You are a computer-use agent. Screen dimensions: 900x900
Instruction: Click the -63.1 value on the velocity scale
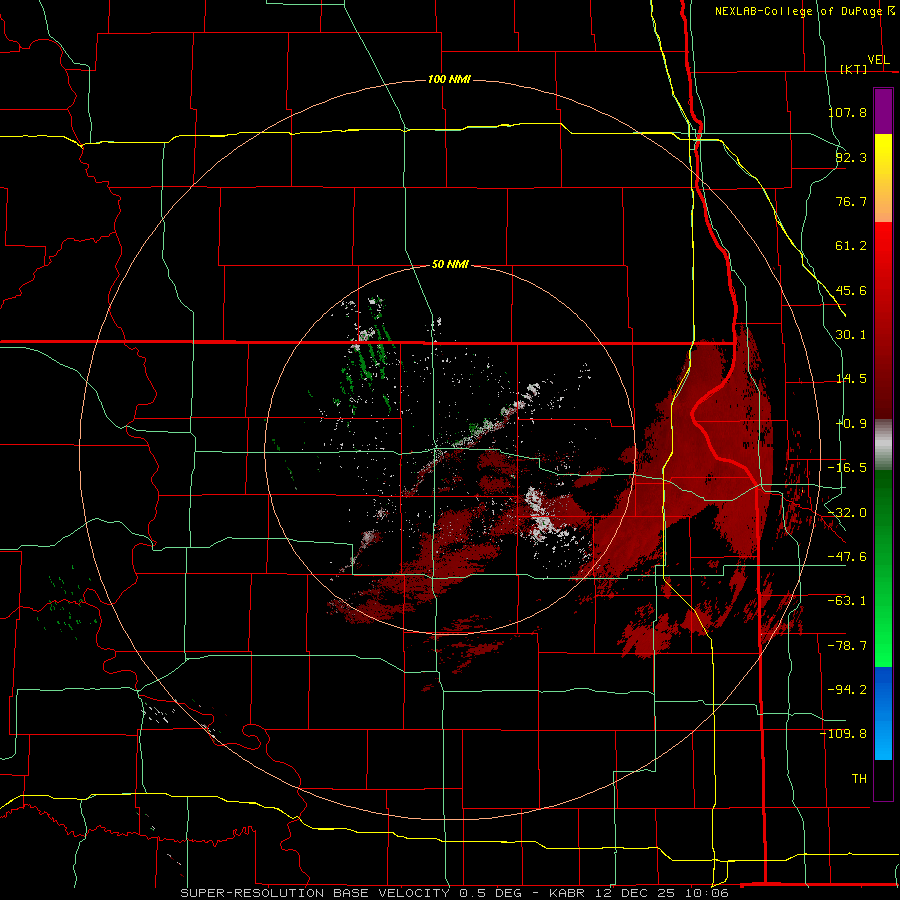click(x=847, y=601)
